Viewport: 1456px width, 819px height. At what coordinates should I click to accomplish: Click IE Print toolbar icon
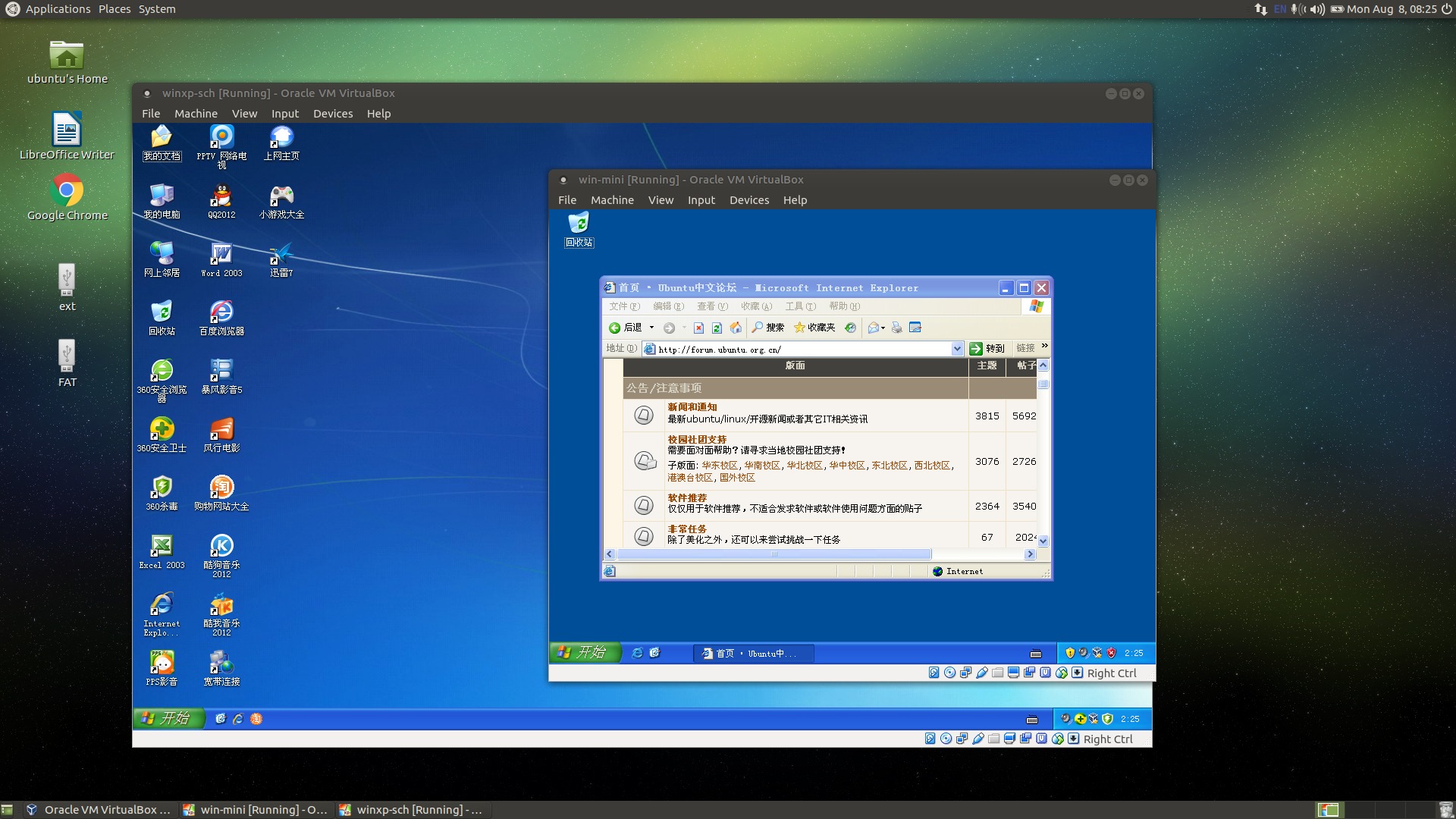[x=897, y=328]
